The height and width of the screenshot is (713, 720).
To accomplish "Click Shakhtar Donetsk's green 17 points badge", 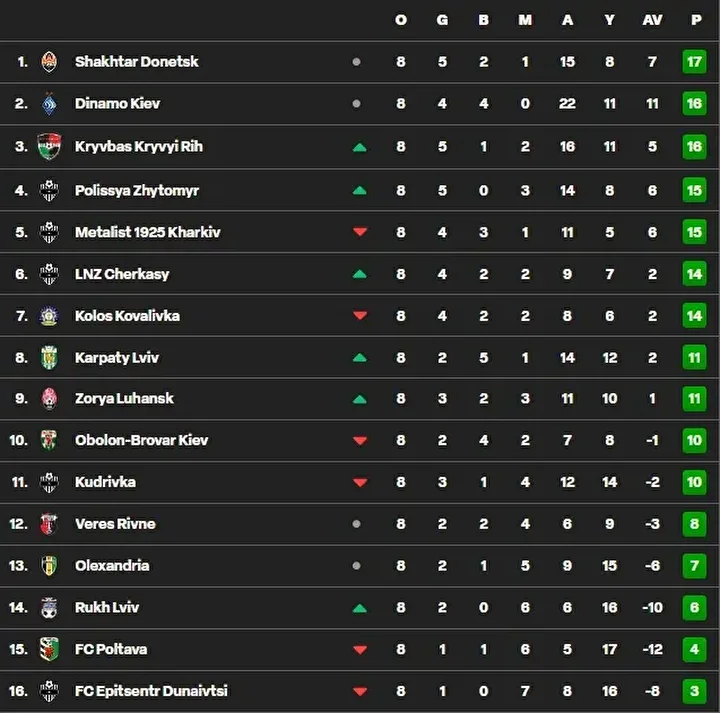I will [695, 62].
